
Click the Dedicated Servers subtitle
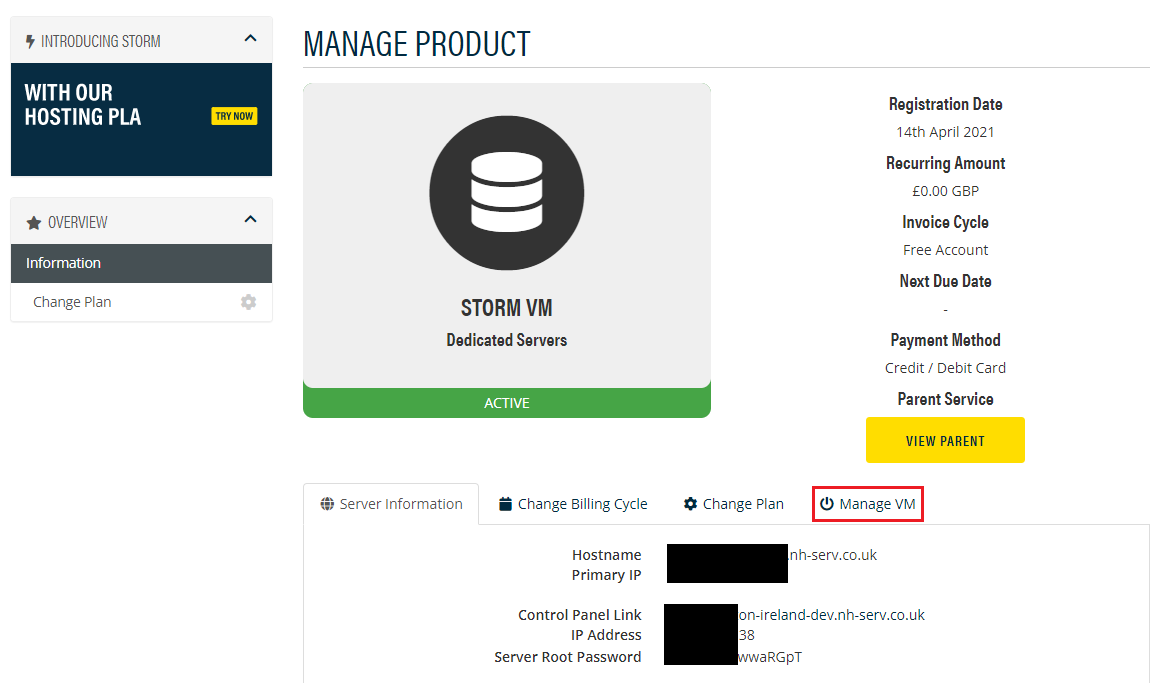[x=507, y=340]
